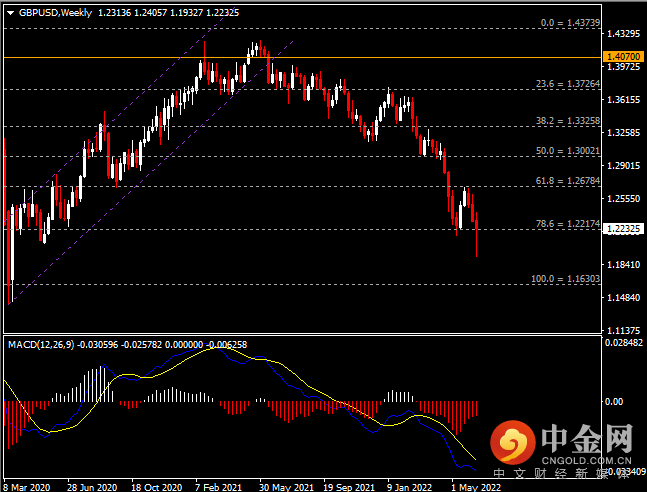Click the small triangle before GBPUSD title
647x492 pixels.
(9, 13)
